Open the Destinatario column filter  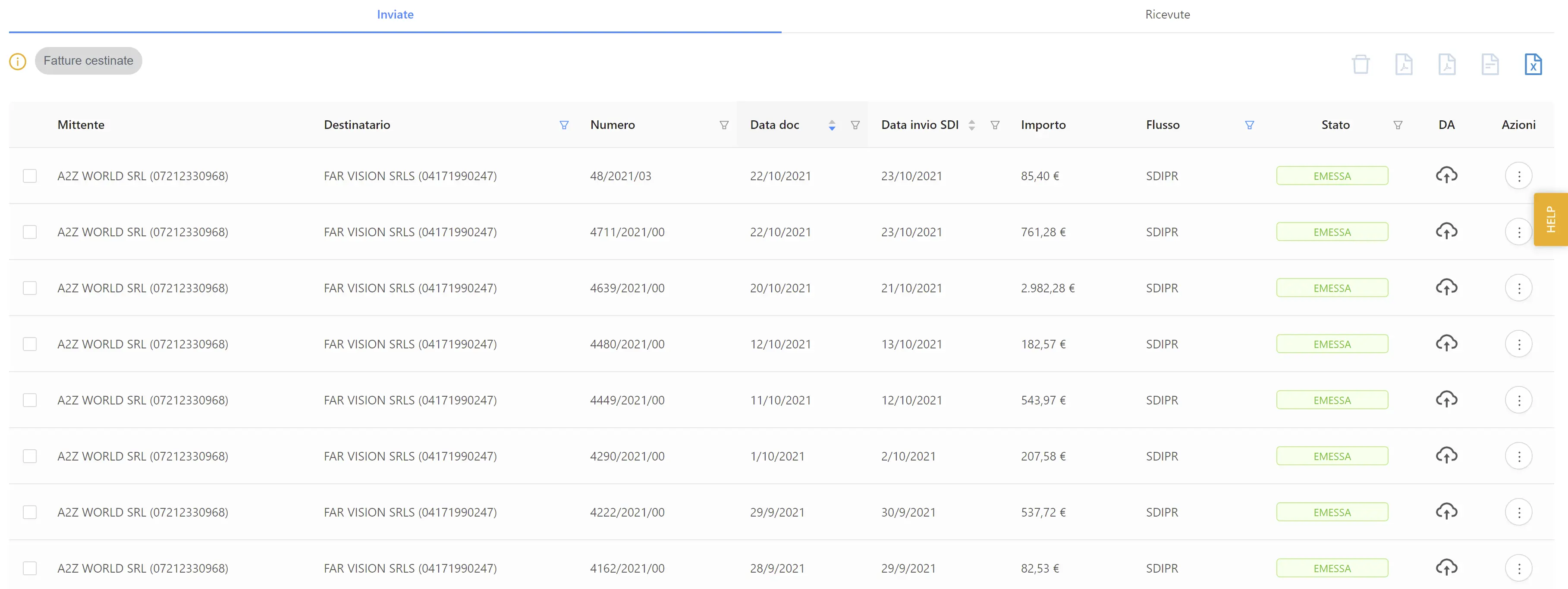pyautogui.click(x=564, y=125)
